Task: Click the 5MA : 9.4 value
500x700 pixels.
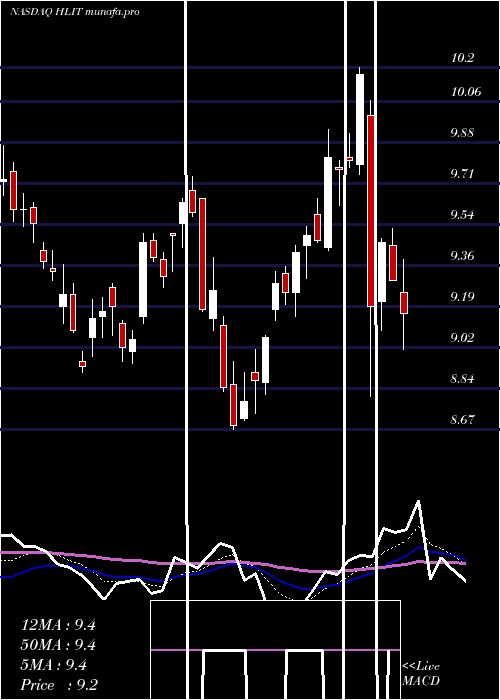Action: click(x=54, y=665)
